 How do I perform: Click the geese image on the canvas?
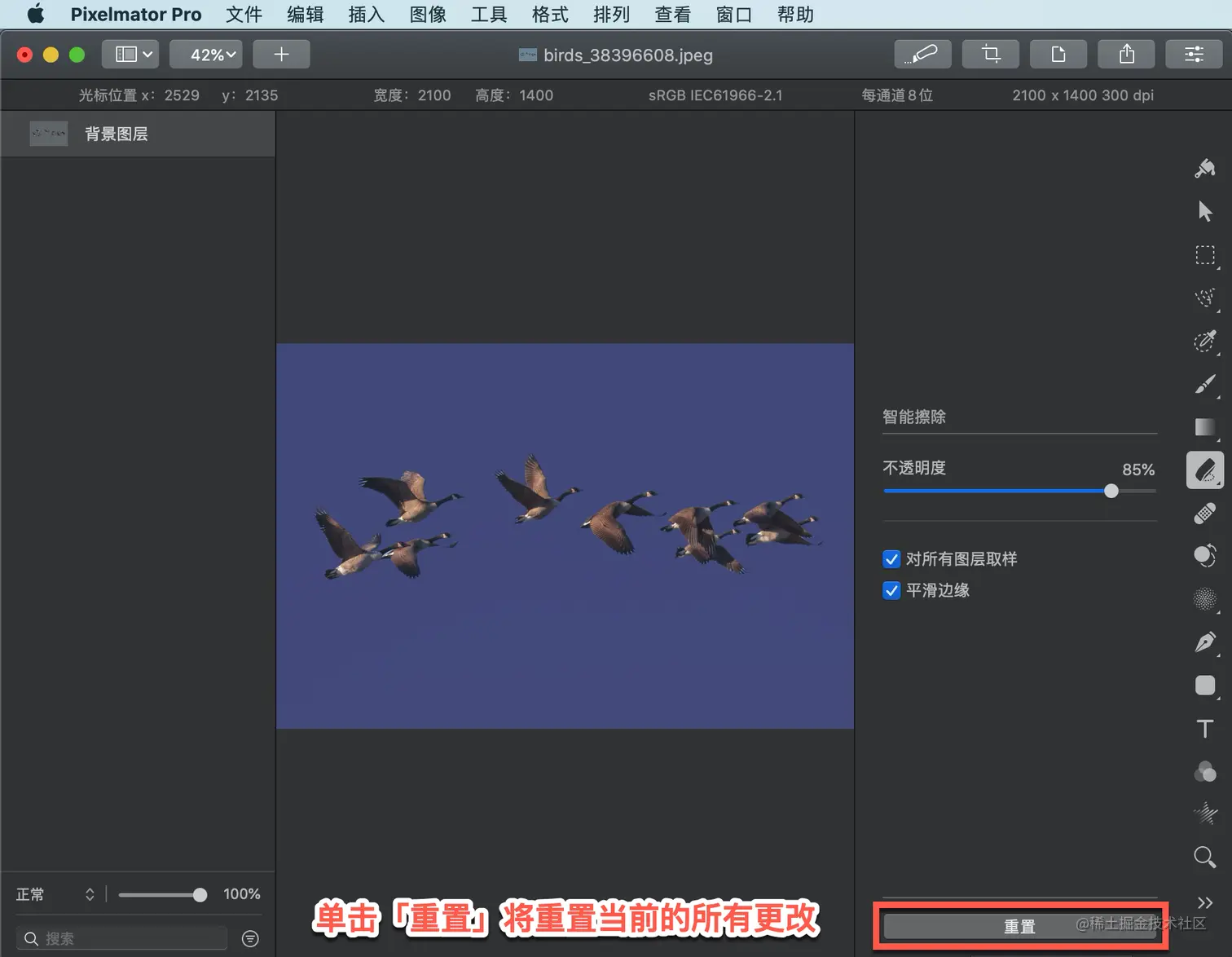[x=565, y=536]
